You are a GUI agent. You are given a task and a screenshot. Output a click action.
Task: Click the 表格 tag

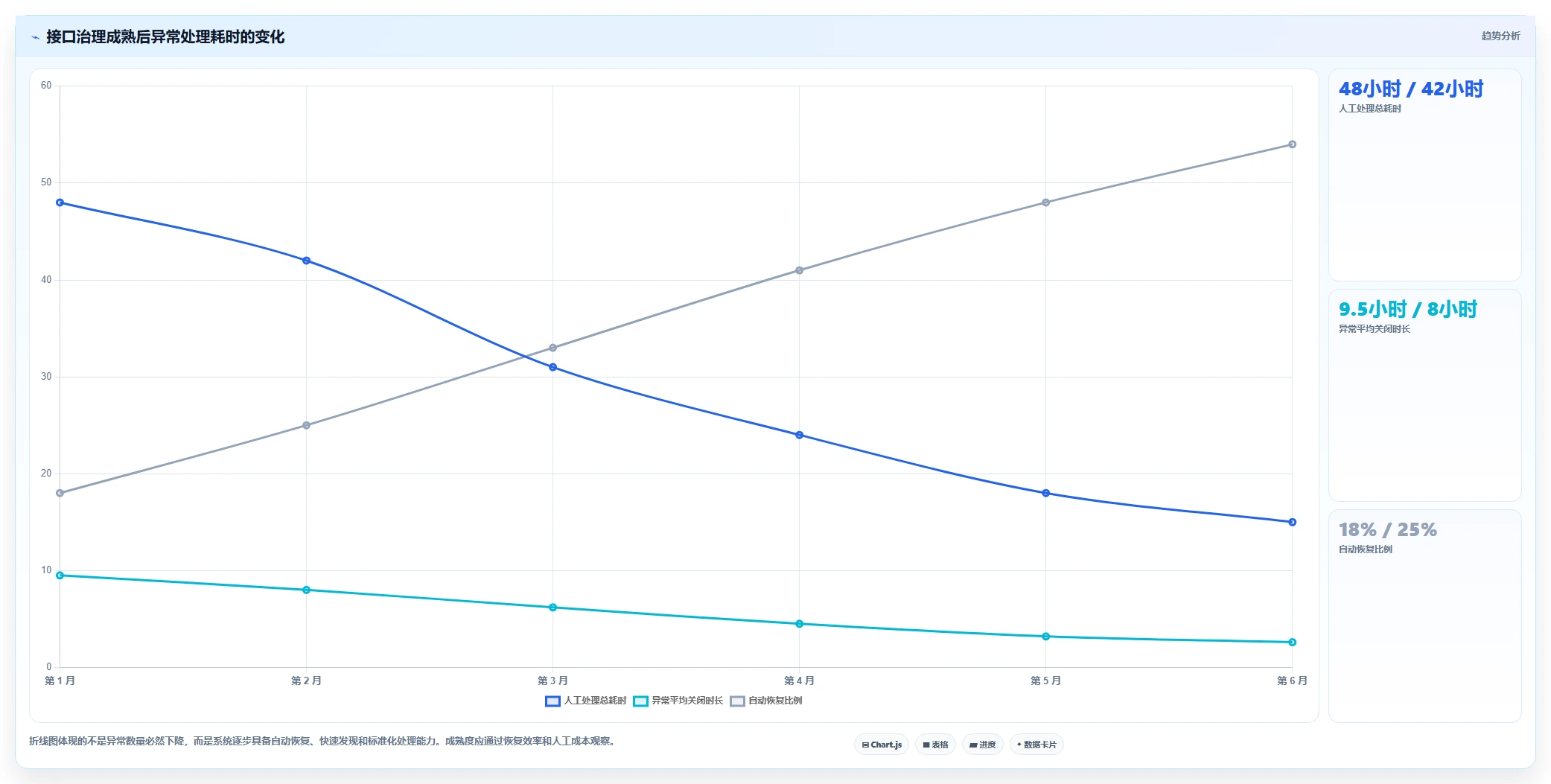coord(935,745)
